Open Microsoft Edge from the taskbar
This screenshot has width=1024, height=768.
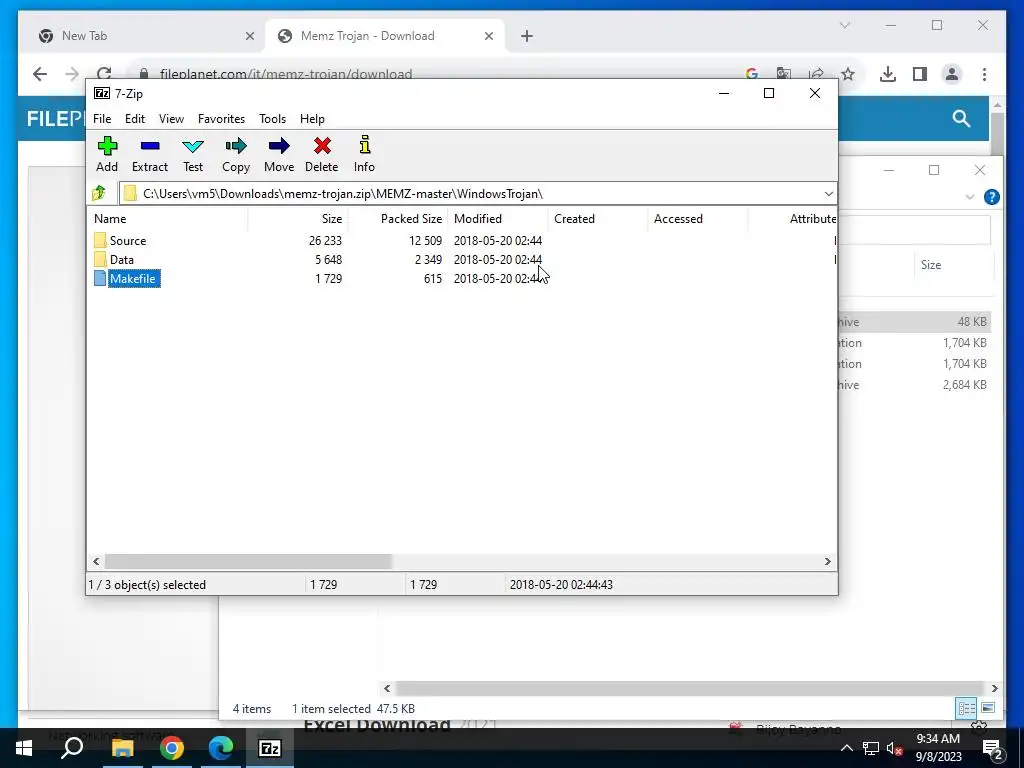point(221,748)
